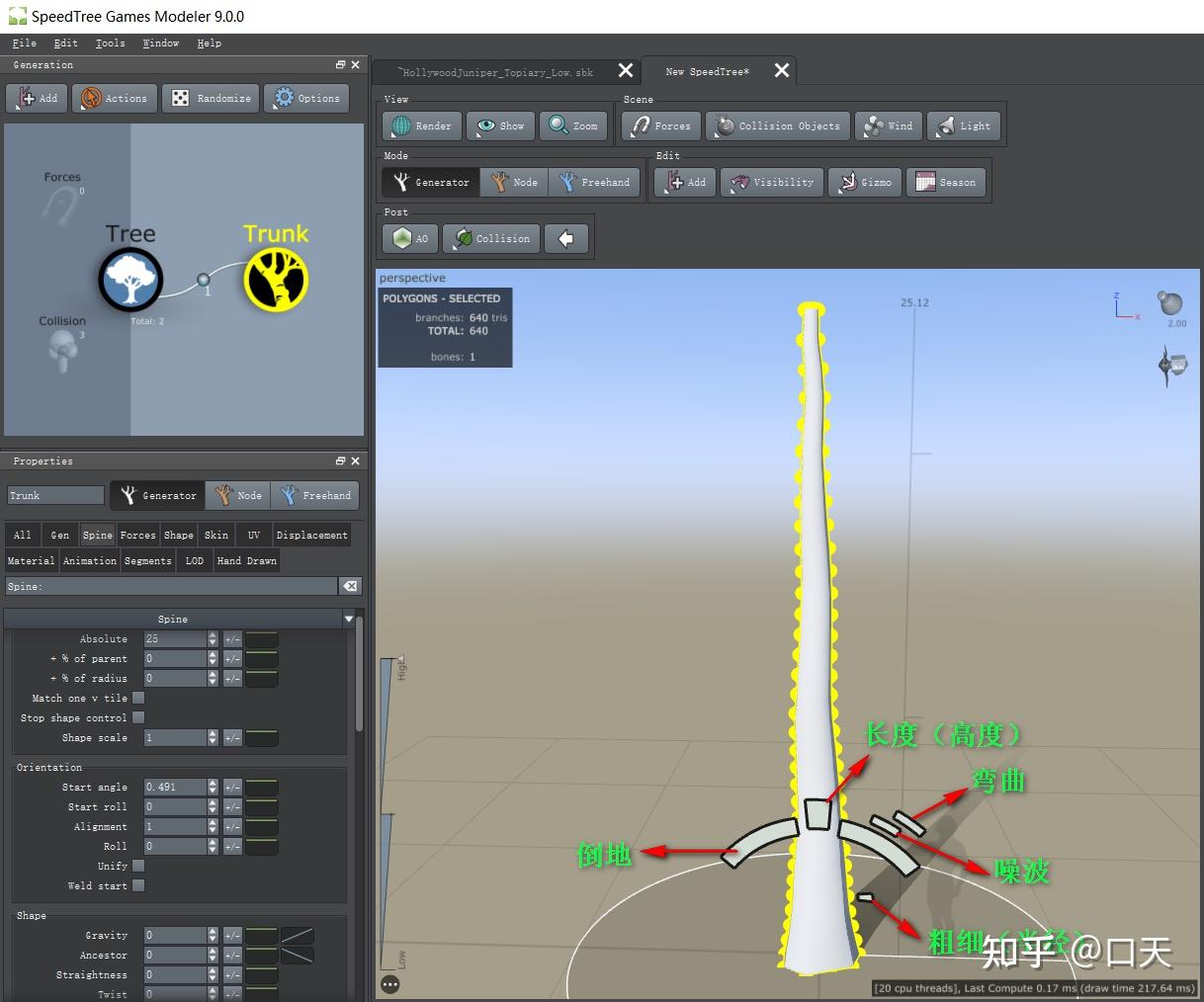The height and width of the screenshot is (1002, 1204).
Task: Open the Light settings button
Action: pyautogui.click(x=963, y=126)
